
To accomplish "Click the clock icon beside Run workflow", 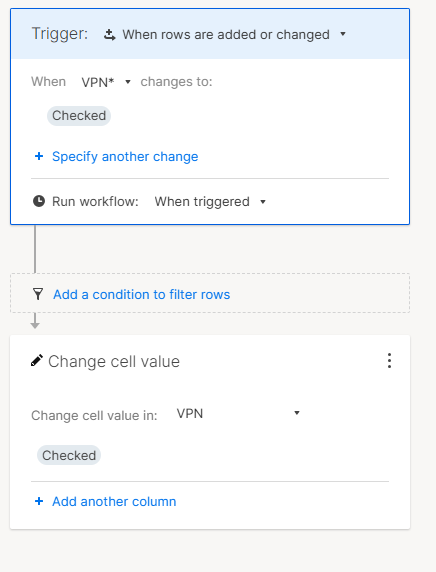I will 39,201.
